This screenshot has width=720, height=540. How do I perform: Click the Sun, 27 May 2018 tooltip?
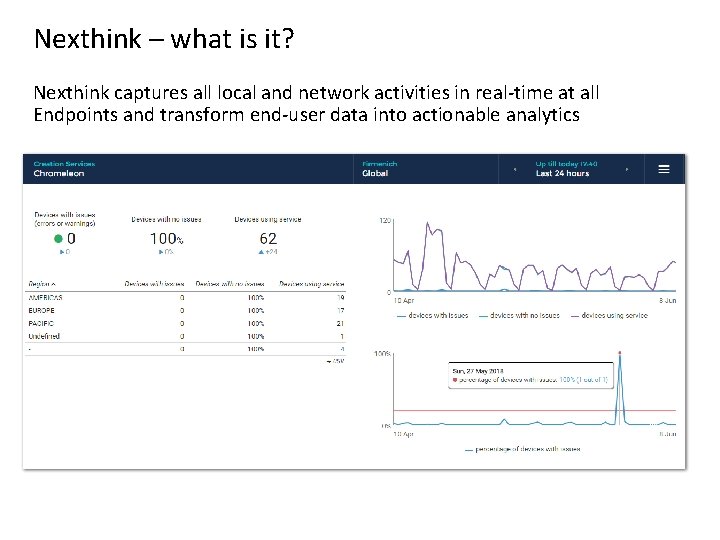tap(531, 376)
